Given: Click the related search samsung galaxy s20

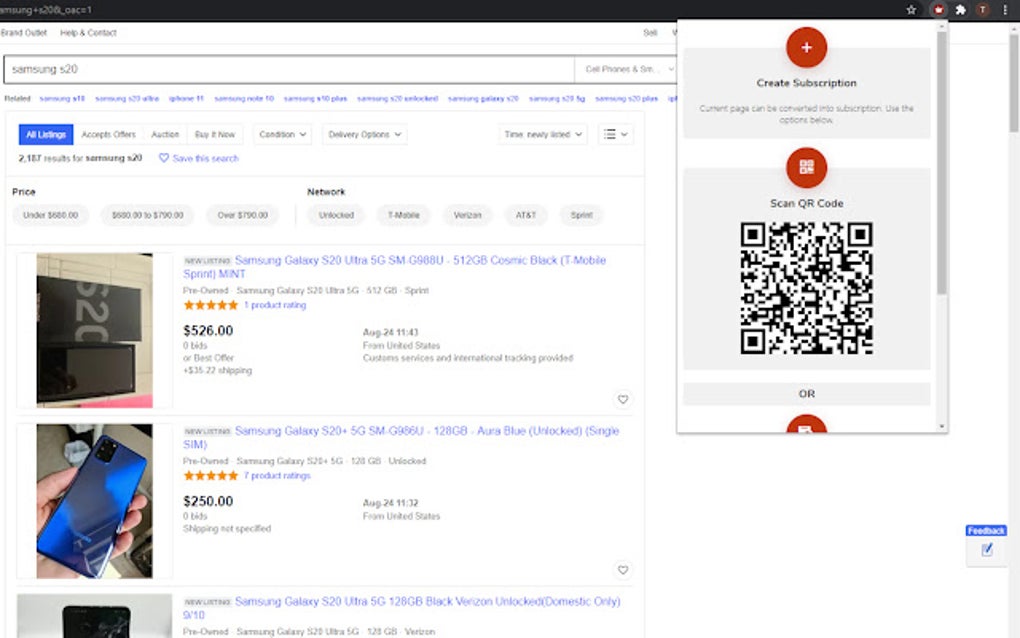Looking at the screenshot, I should click(483, 99).
